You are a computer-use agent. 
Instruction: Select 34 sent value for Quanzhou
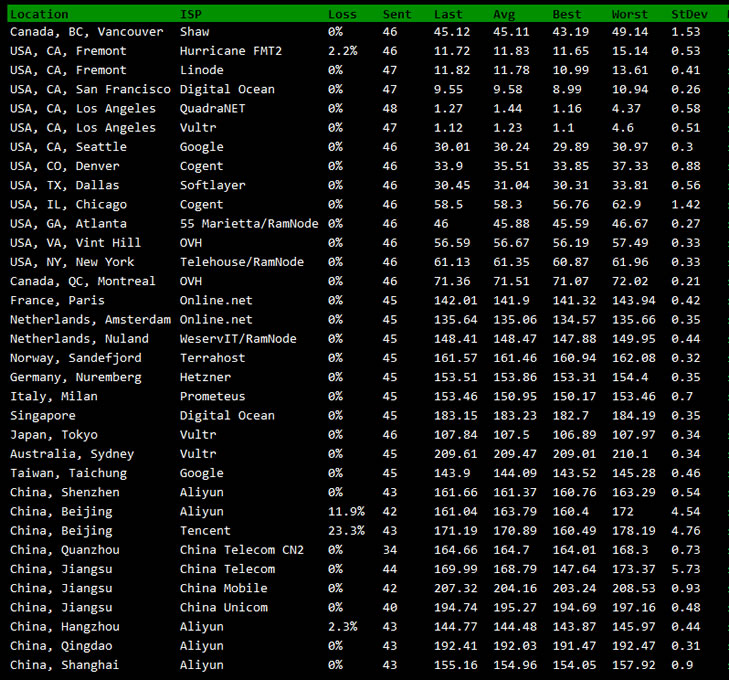pos(390,550)
